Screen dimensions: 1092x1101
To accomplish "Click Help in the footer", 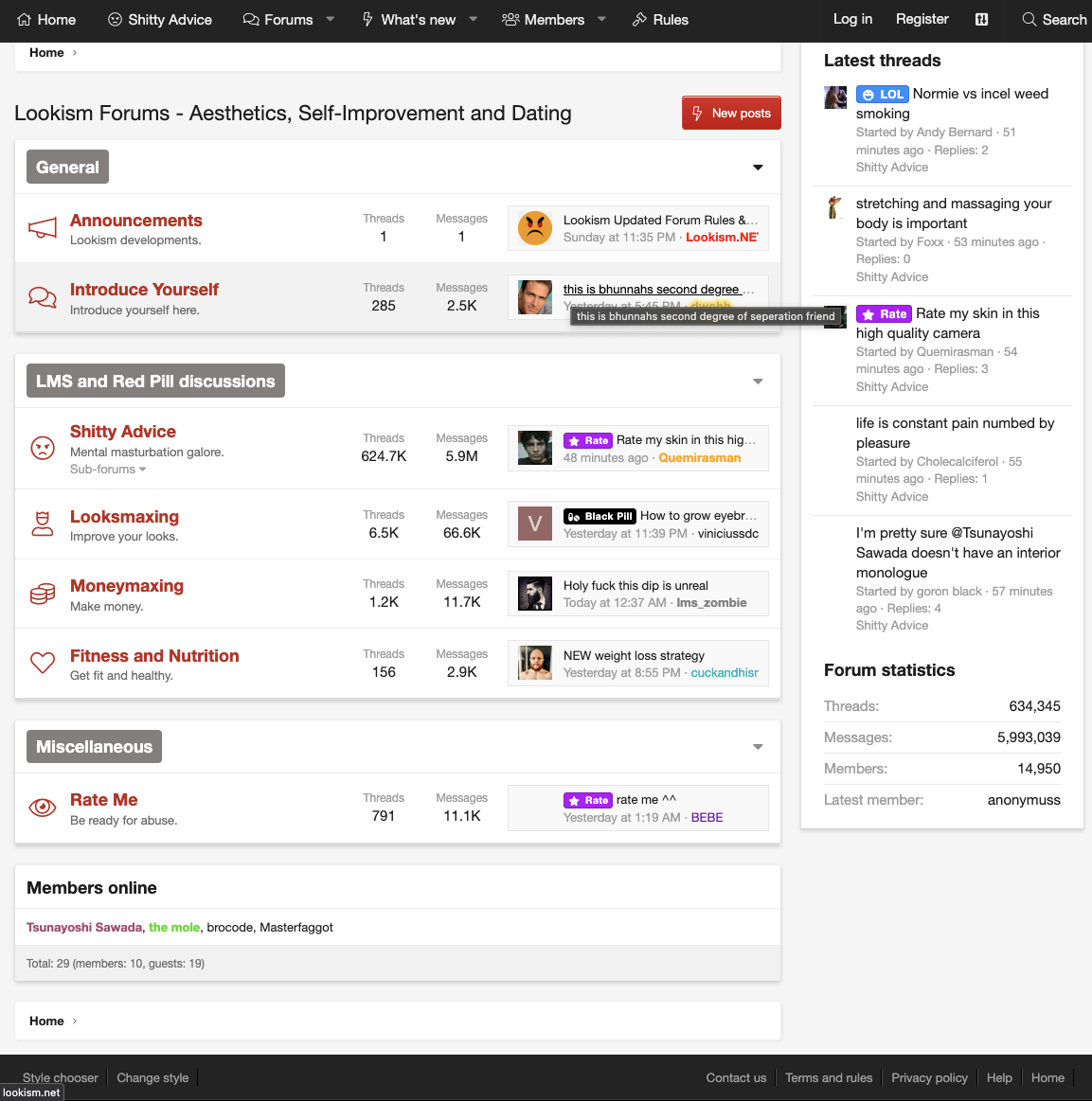I will (x=999, y=1078).
